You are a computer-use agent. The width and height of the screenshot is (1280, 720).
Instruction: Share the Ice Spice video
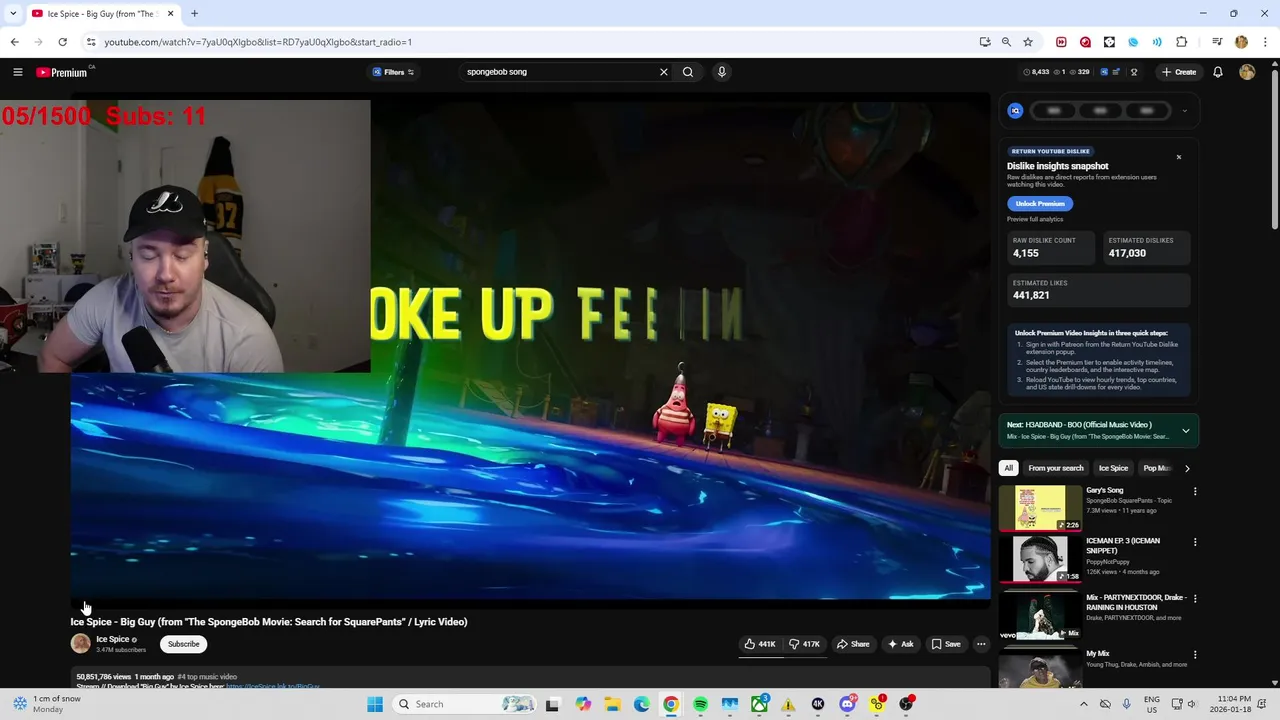(853, 644)
